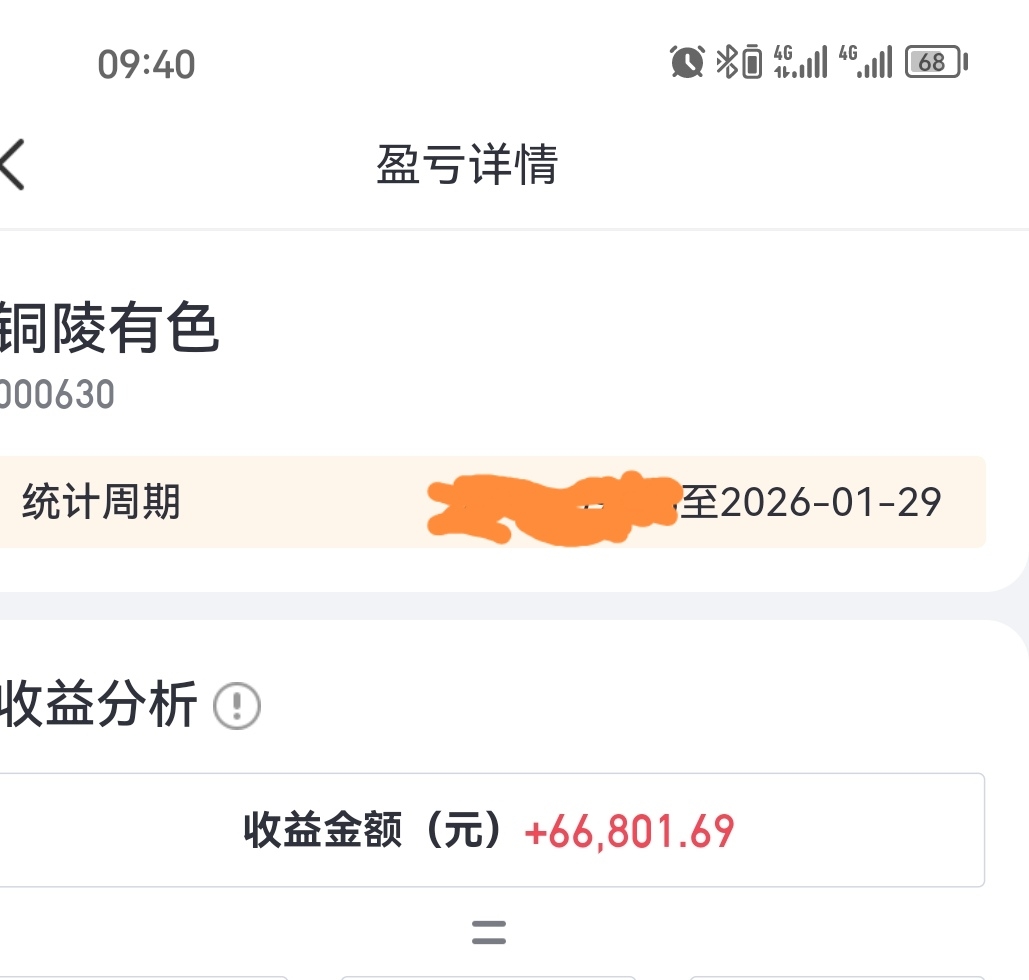
Task: Tap the first 4G signal indicator
Action: [x=800, y=62]
